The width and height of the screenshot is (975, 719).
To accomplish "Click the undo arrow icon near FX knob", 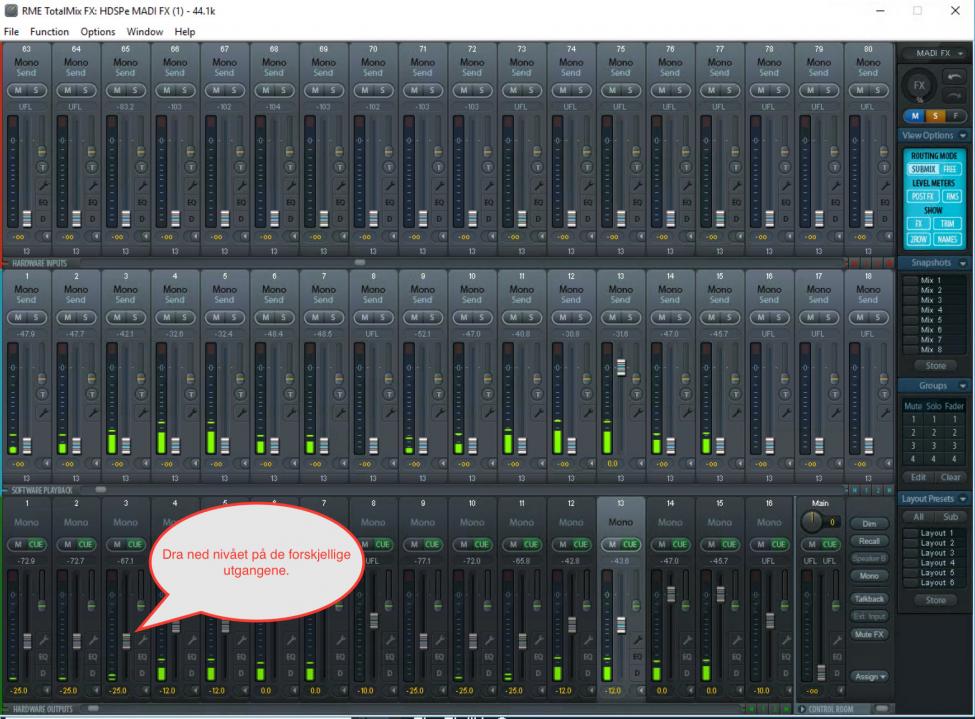I will 953,77.
